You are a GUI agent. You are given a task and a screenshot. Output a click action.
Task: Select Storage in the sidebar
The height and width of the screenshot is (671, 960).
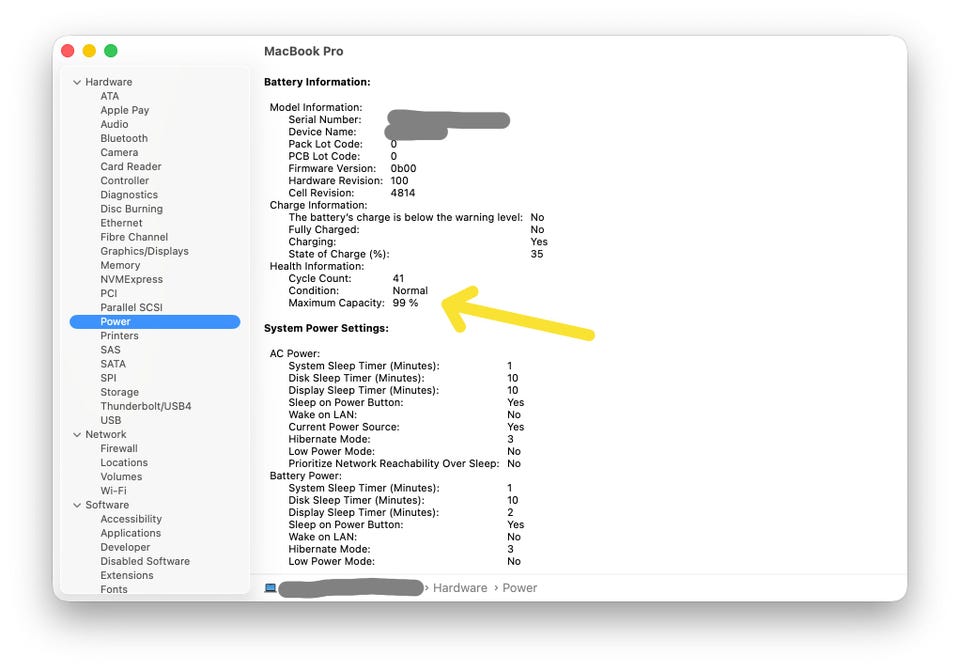119,392
